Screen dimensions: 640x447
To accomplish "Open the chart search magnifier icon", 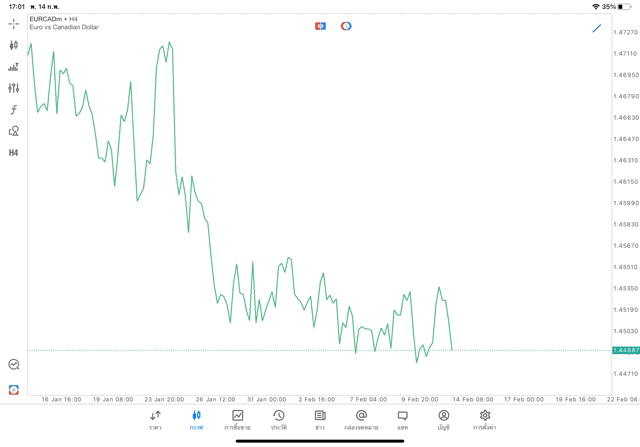I will pos(14,365).
